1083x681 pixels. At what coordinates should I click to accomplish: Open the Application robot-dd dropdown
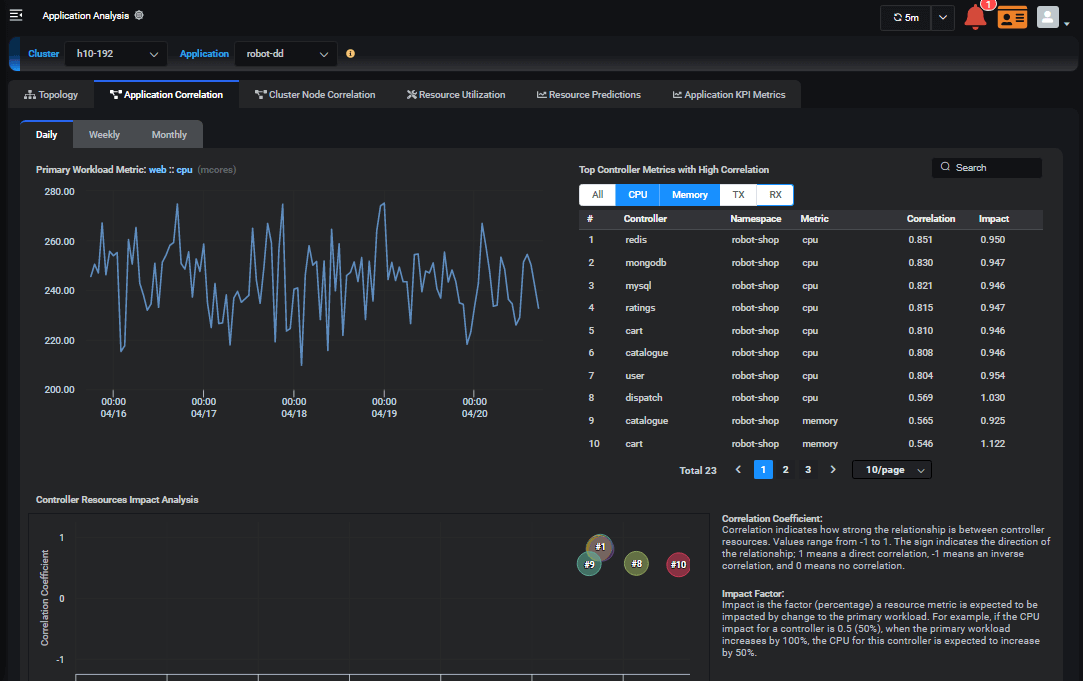pyautogui.click(x=286, y=54)
